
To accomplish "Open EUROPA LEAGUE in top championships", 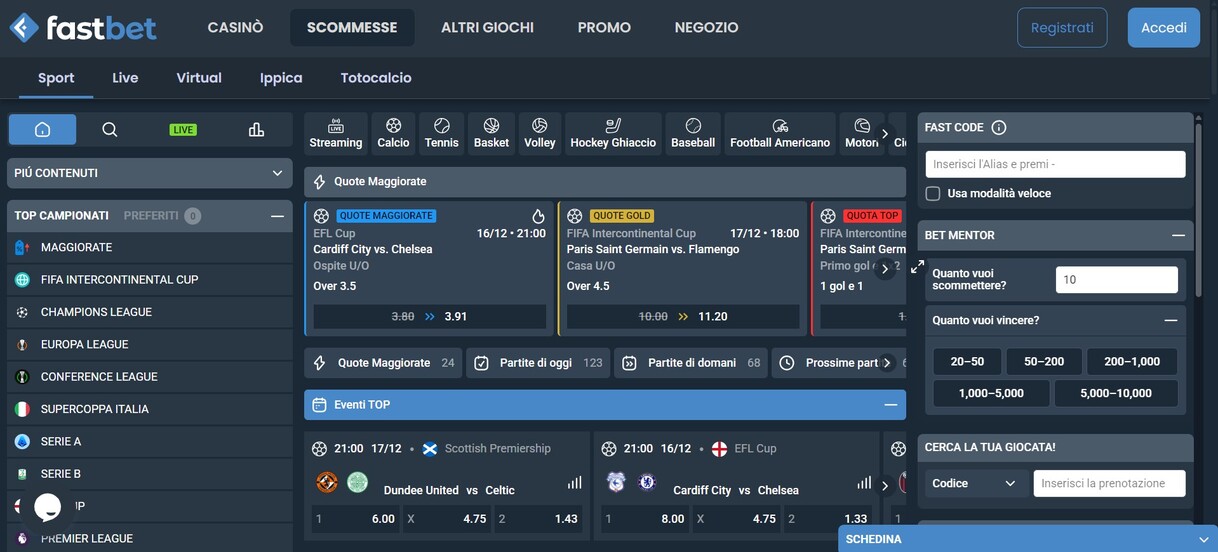I will point(150,345).
